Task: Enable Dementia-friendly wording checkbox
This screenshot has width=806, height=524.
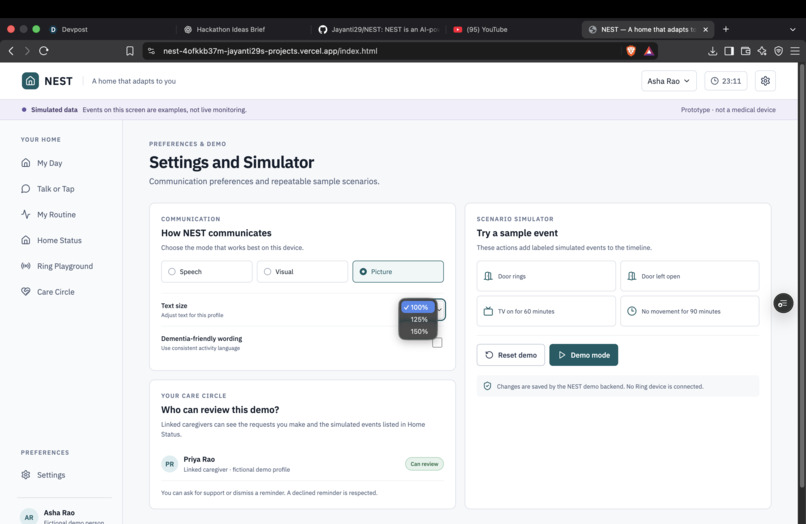Action: [437, 342]
